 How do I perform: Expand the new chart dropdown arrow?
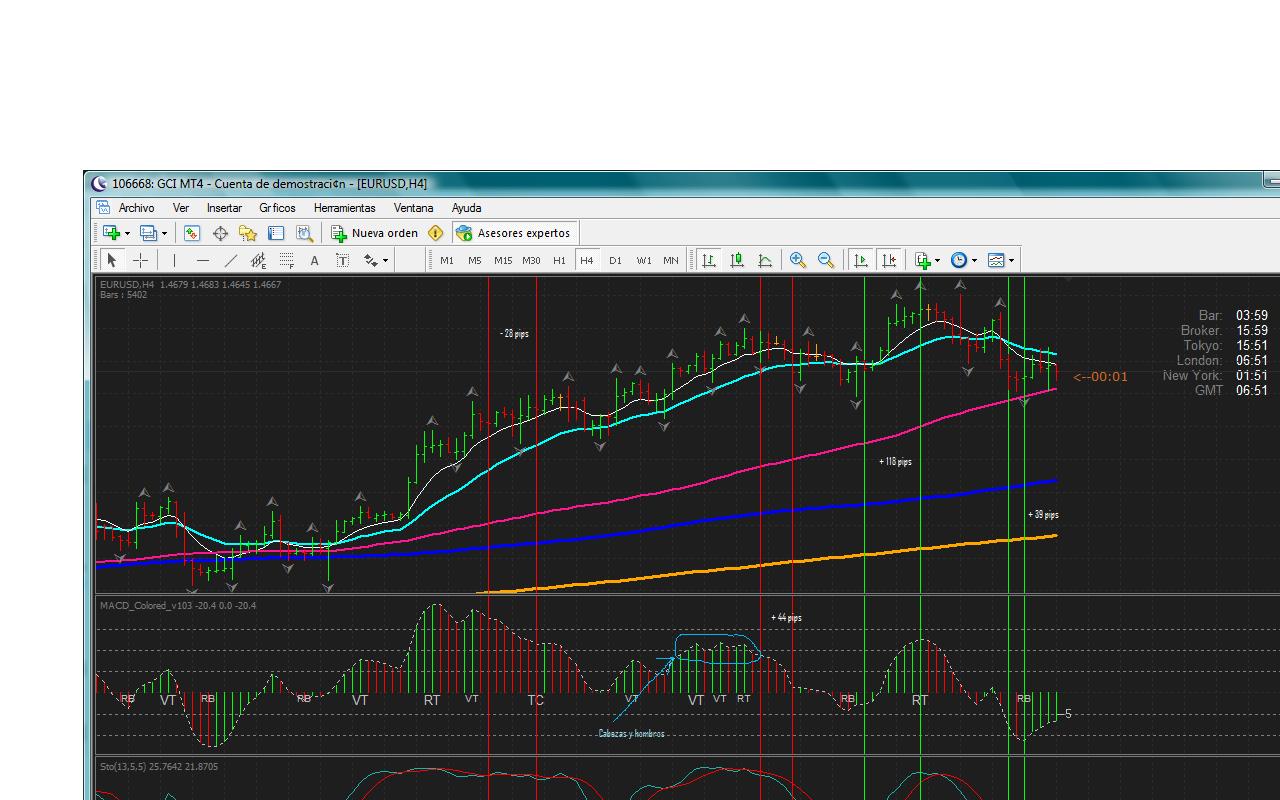pos(127,233)
